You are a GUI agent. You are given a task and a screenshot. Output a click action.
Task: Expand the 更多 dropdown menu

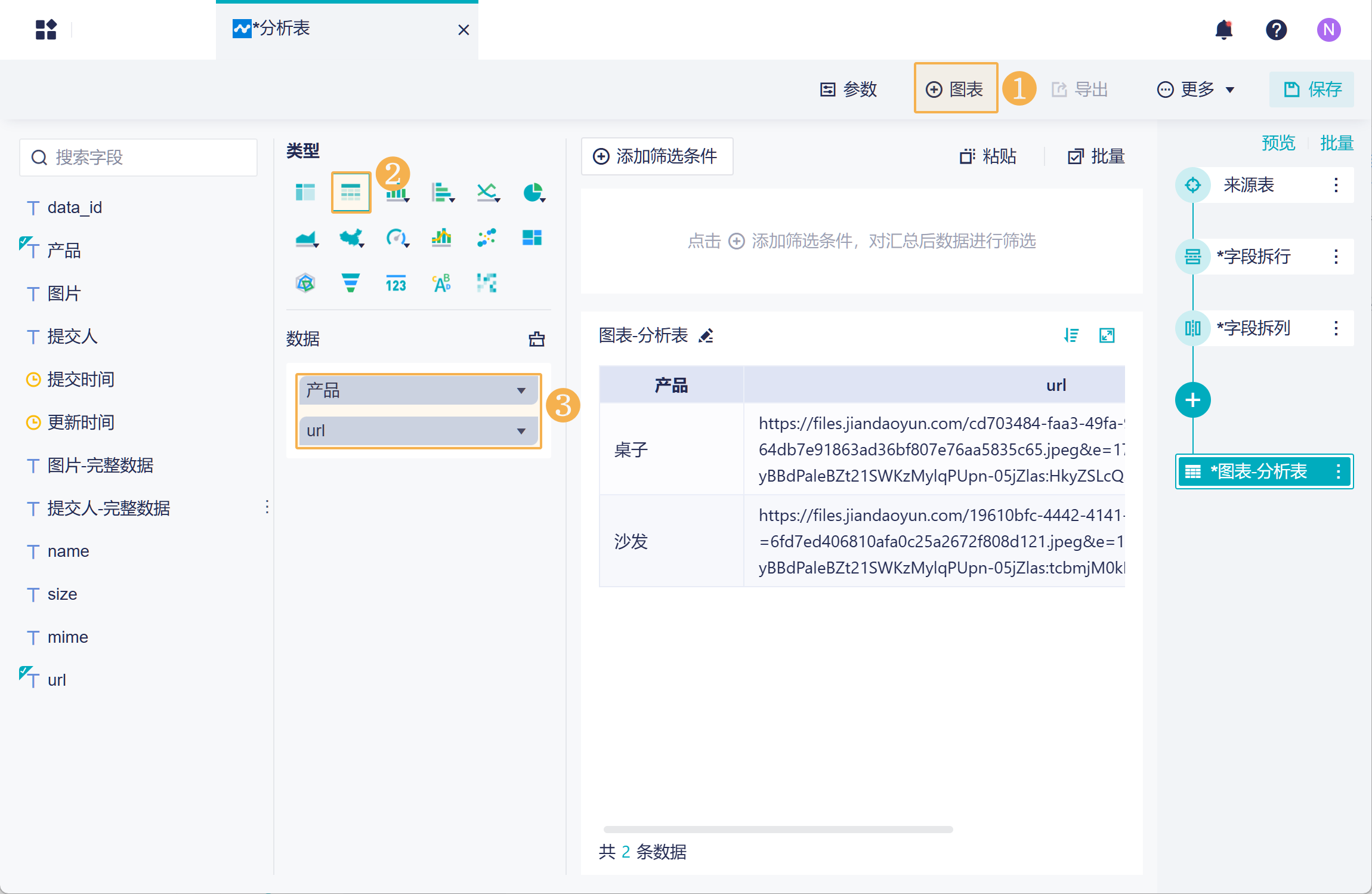pos(1197,90)
